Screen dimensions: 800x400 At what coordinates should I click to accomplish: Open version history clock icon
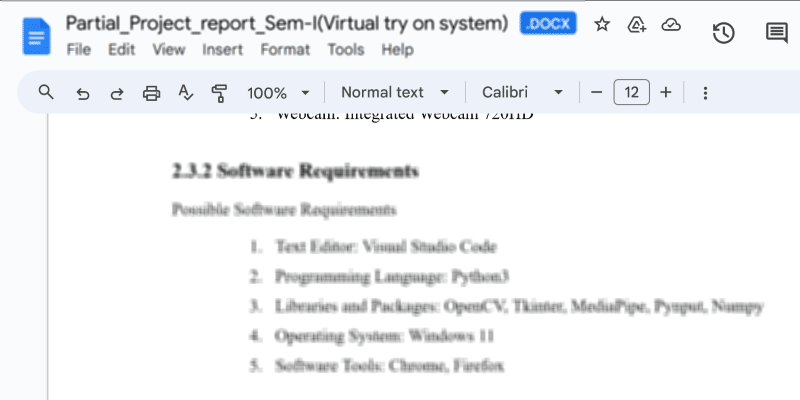[723, 33]
